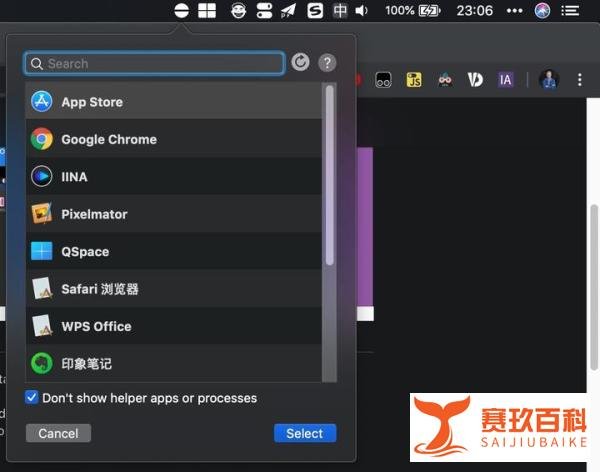Switch input method via 中 icon
The width and height of the screenshot is (600, 472).
[x=340, y=10]
